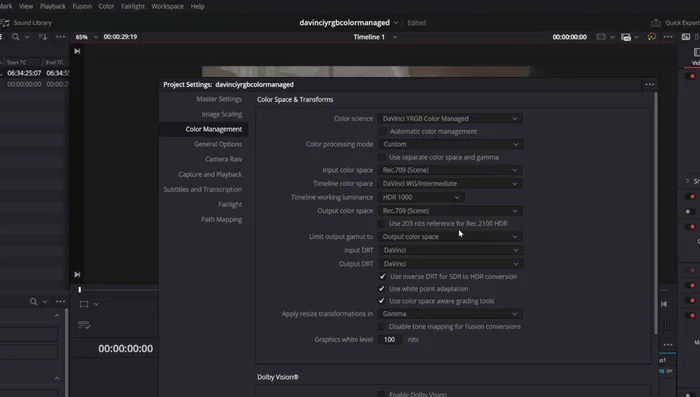This screenshot has height=397, width=700.
Task: Click the skip icon below the 65% zoom
Action: pyautogui.click(x=77, y=51)
